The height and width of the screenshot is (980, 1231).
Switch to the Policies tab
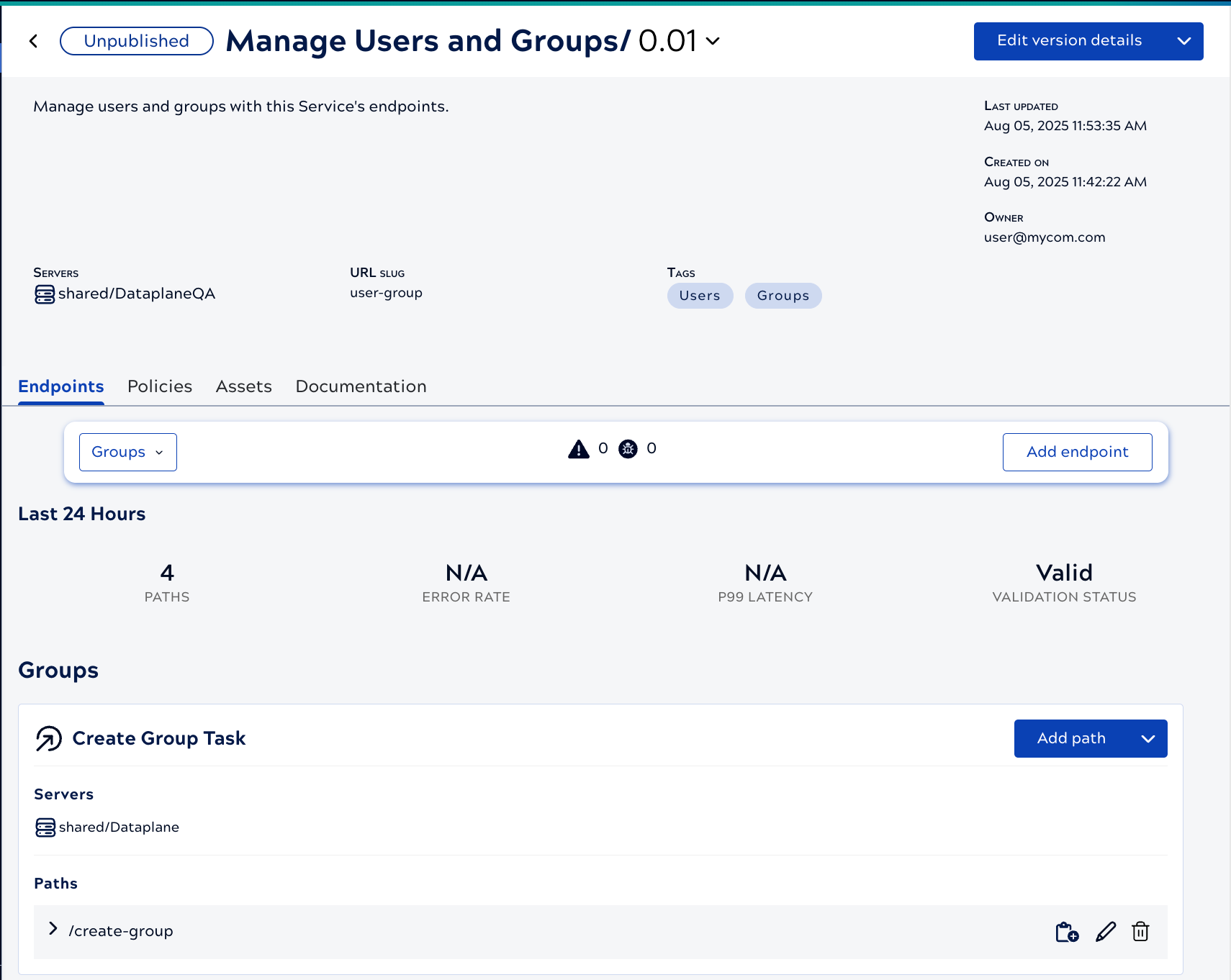[160, 386]
